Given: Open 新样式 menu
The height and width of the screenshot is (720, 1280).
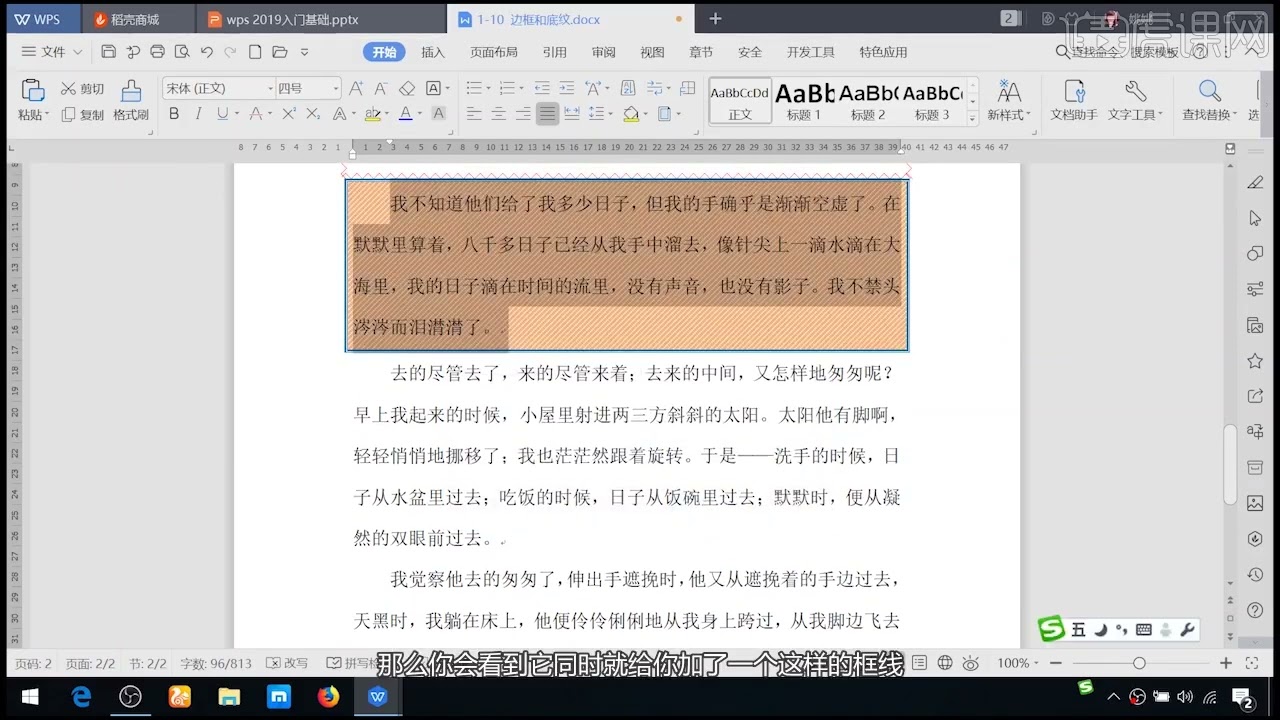Looking at the screenshot, I should coord(1009,101).
